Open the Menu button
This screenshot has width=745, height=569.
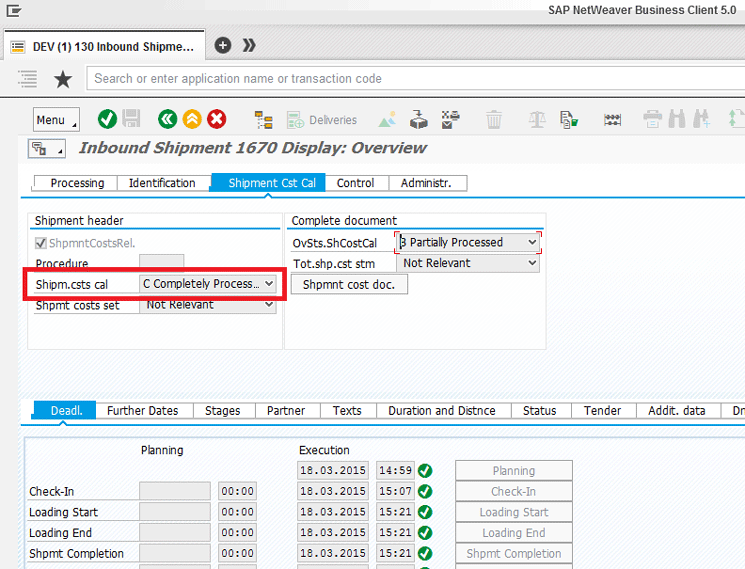55,120
